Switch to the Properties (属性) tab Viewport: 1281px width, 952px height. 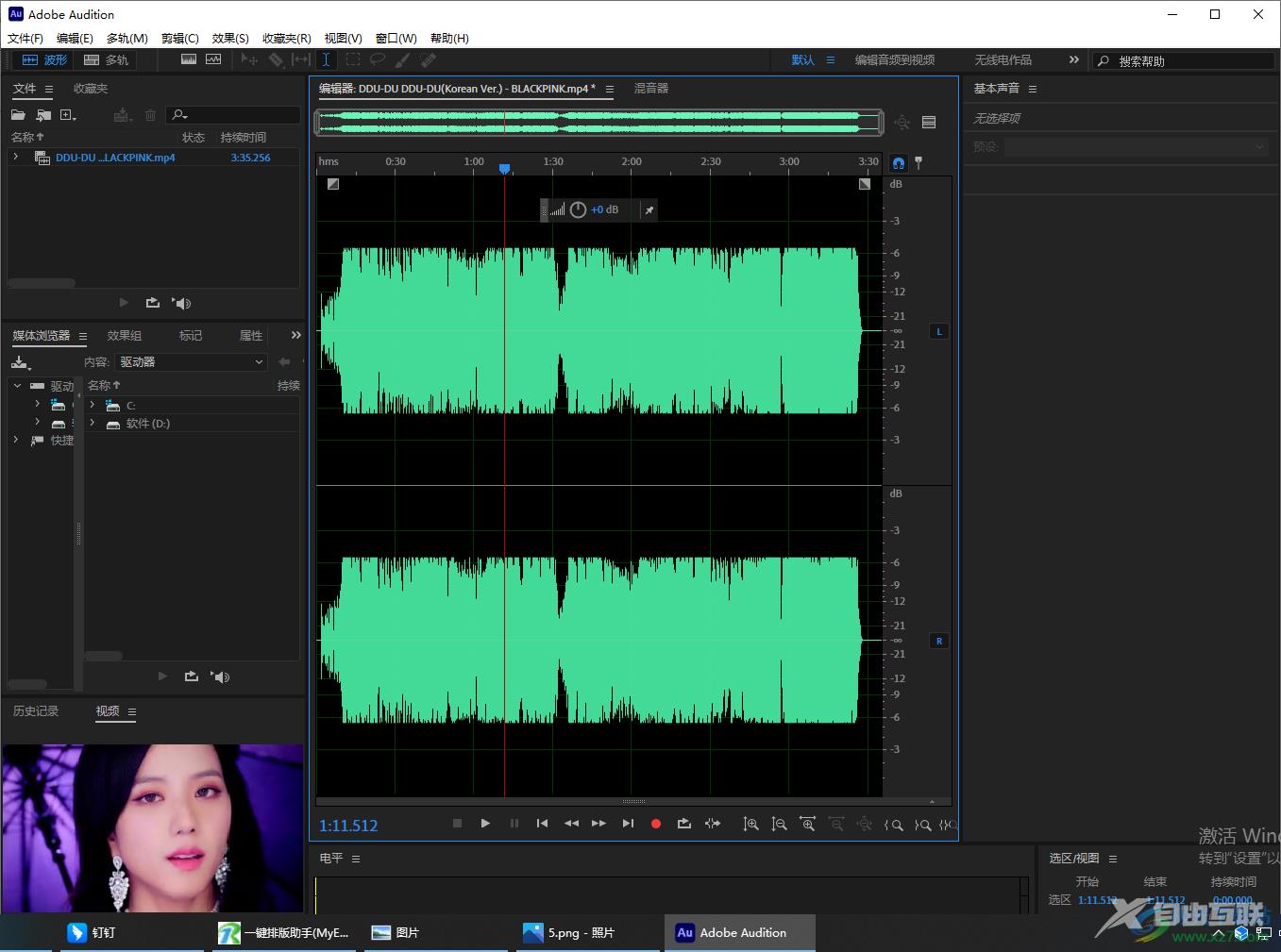pyautogui.click(x=251, y=336)
